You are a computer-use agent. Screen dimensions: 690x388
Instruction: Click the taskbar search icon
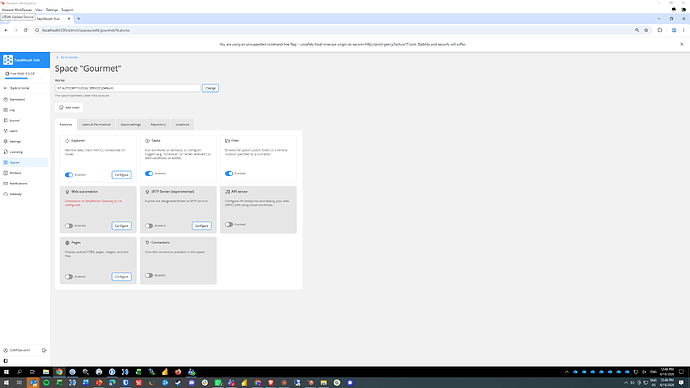coord(19,372)
